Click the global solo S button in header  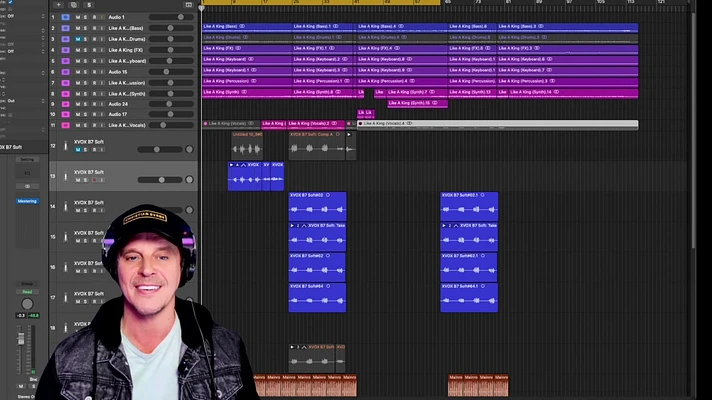[90, 4]
